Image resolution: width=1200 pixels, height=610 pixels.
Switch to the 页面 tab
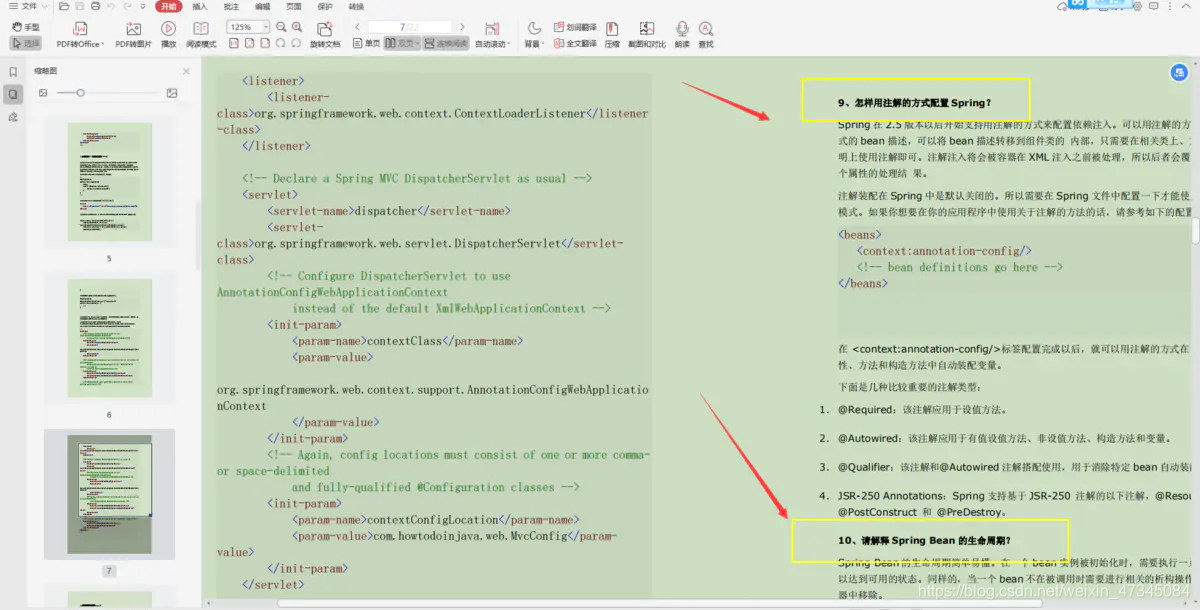pos(293,6)
